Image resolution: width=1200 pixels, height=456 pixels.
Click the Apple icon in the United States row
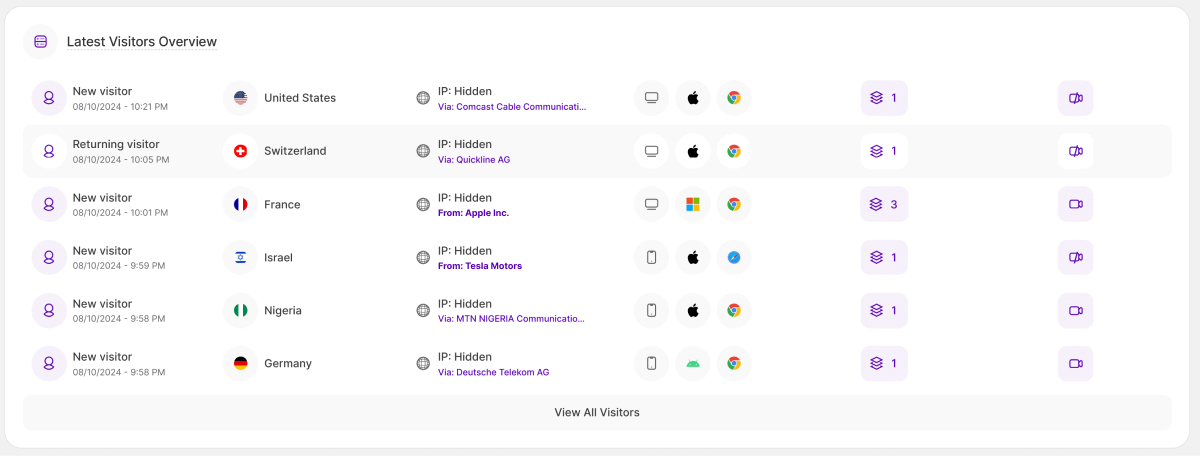coord(692,98)
